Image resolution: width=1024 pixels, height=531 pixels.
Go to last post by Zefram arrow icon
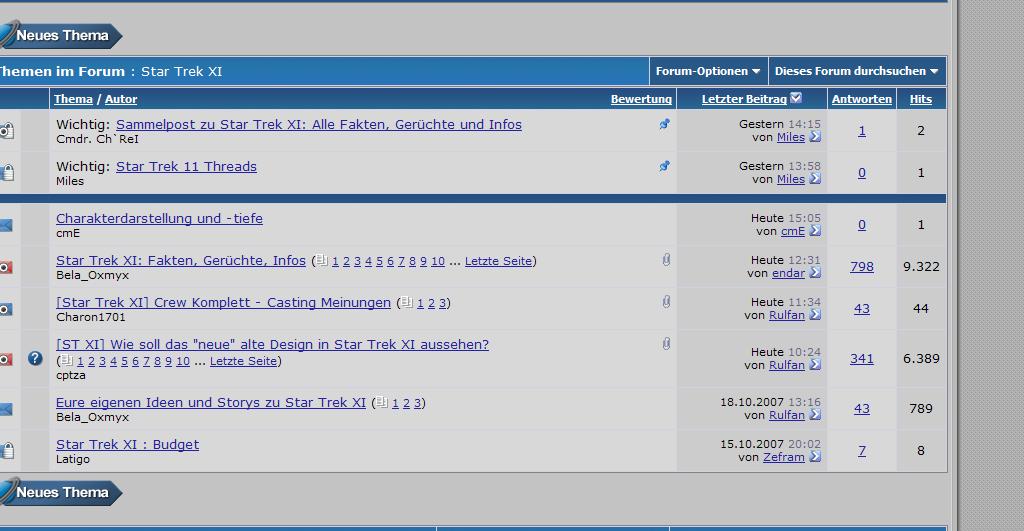pos(815,457)
